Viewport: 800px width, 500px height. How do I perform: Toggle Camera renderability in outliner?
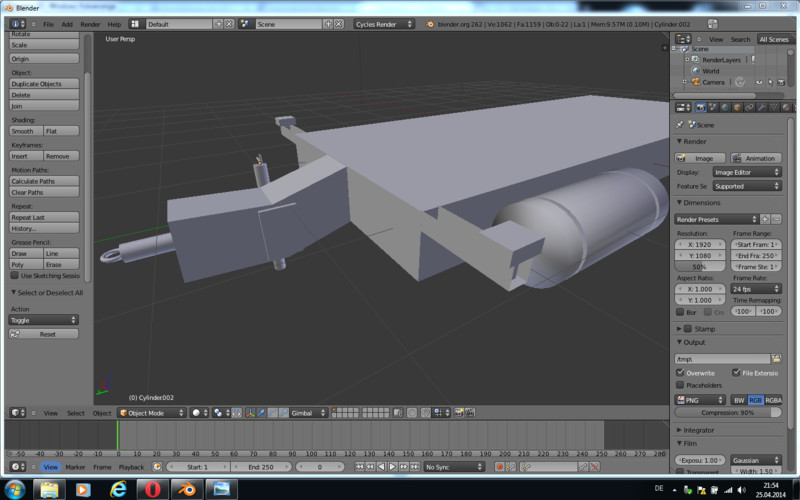click(x=781, y=82)
